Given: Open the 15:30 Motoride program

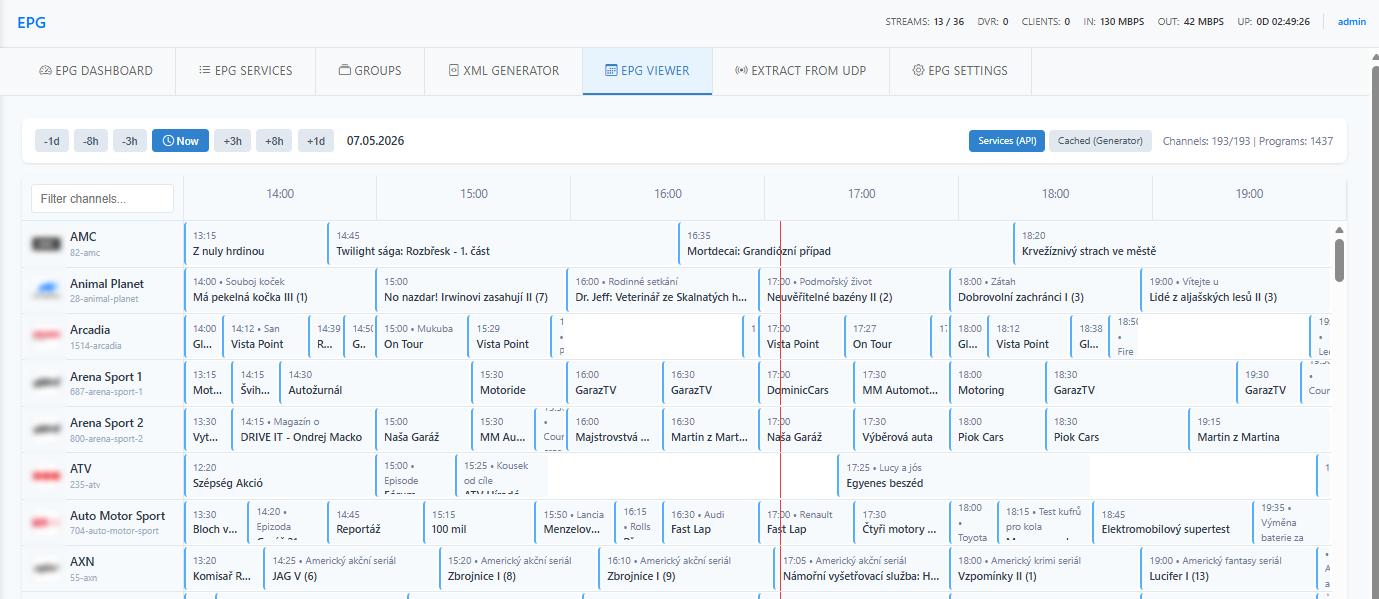Looking at the screenshot, I should [x=518, y=383].
